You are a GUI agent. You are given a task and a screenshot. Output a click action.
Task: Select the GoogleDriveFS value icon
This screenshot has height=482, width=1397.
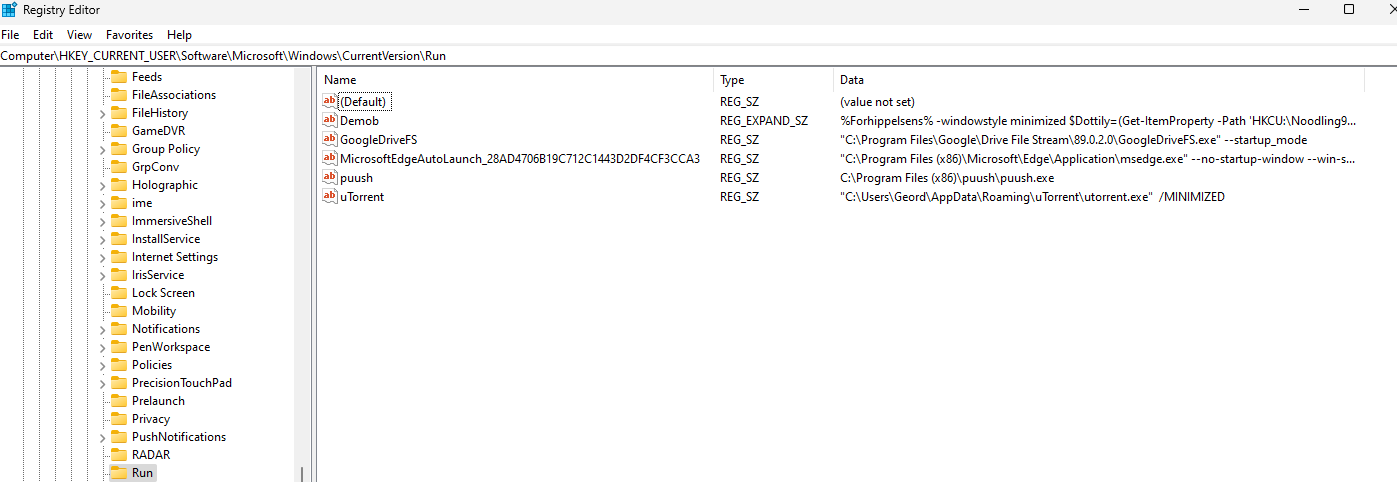(330, 140)
